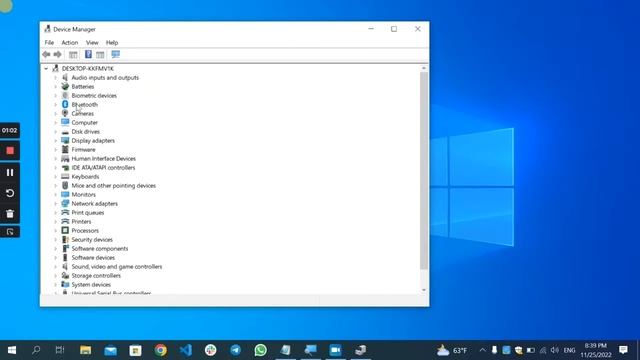The height and width of the screenshot is (360, 640).
Task: Select the Printers category icon
Action: point(65,222)
